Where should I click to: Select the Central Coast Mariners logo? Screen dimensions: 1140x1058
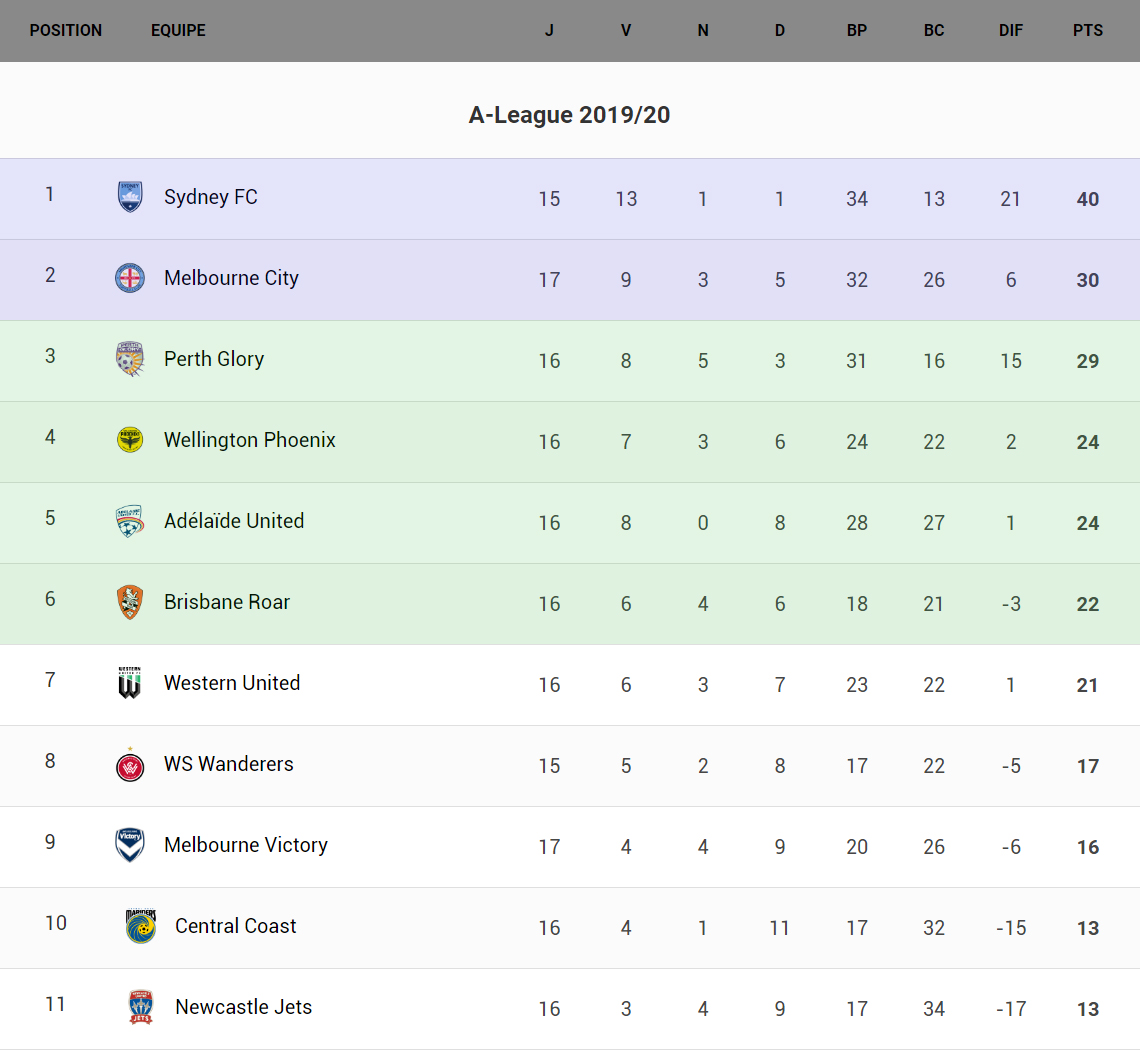coord(141,926)
